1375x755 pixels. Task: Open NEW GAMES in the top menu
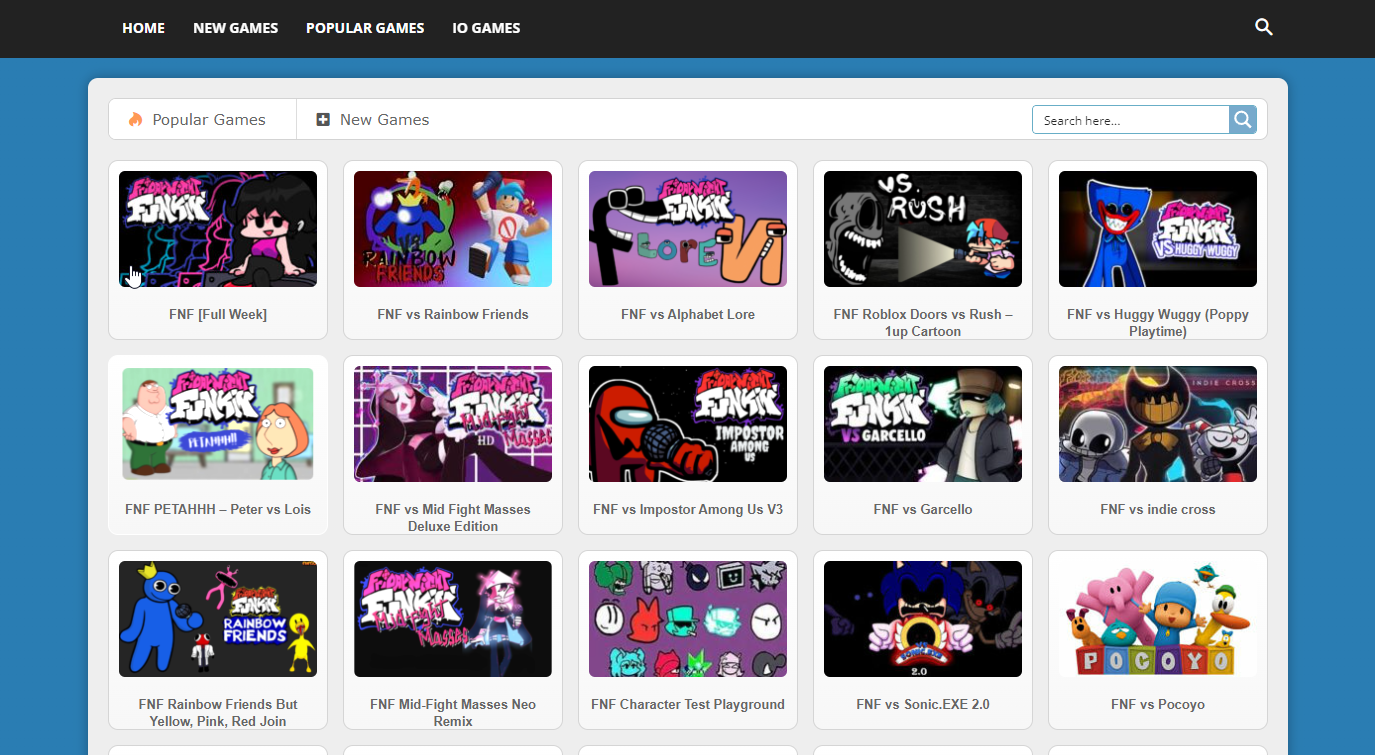click(x=236, y=28)
